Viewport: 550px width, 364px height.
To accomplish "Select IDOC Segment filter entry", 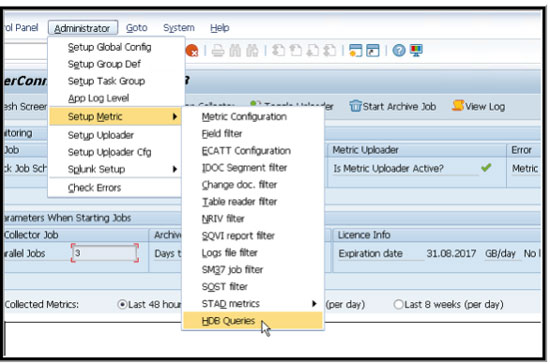I will click(x=253, y=168).
